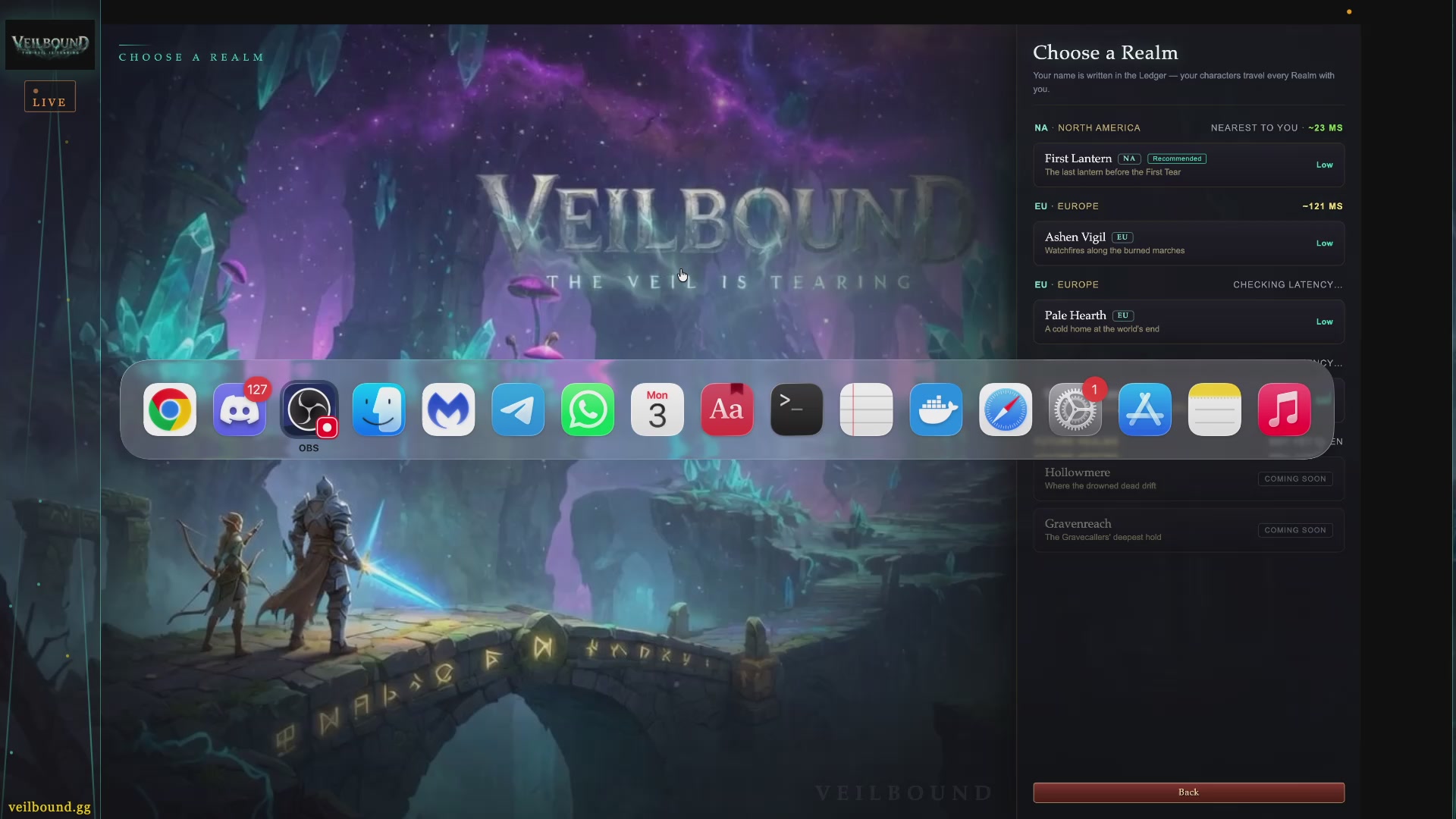Click the "NEAREST TO YOU · ~23 MS" latency
This screenshot has height=819, width=1456.
tap(1276, 127)
